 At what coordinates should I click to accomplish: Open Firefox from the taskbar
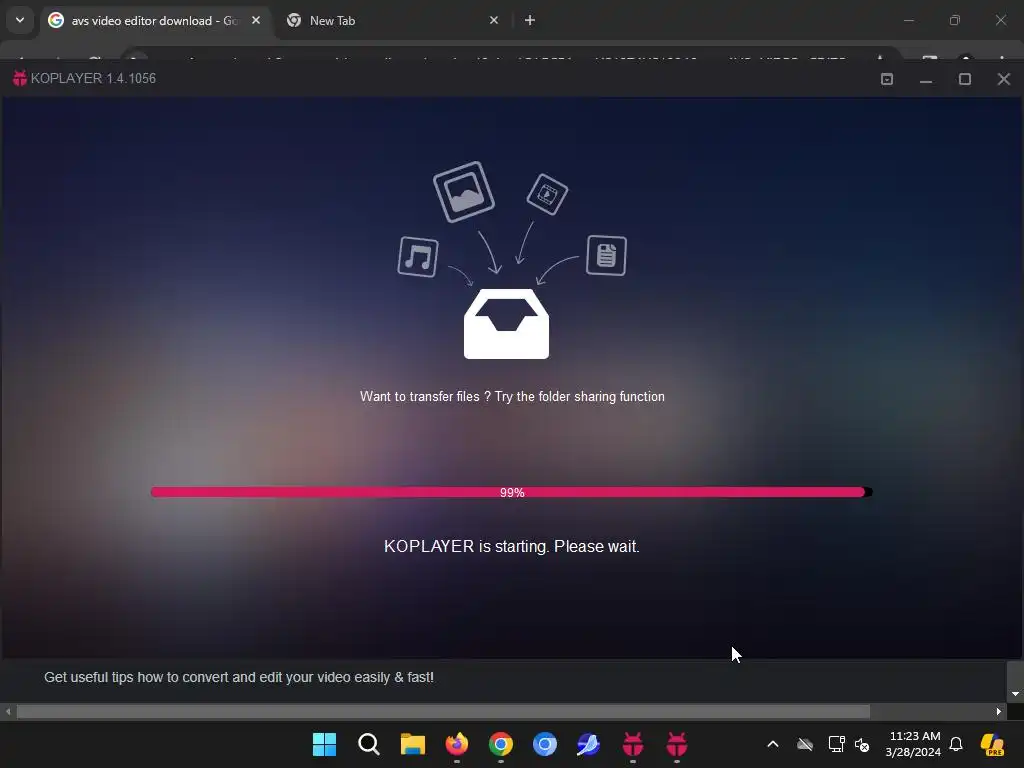[x=456, y=744]
